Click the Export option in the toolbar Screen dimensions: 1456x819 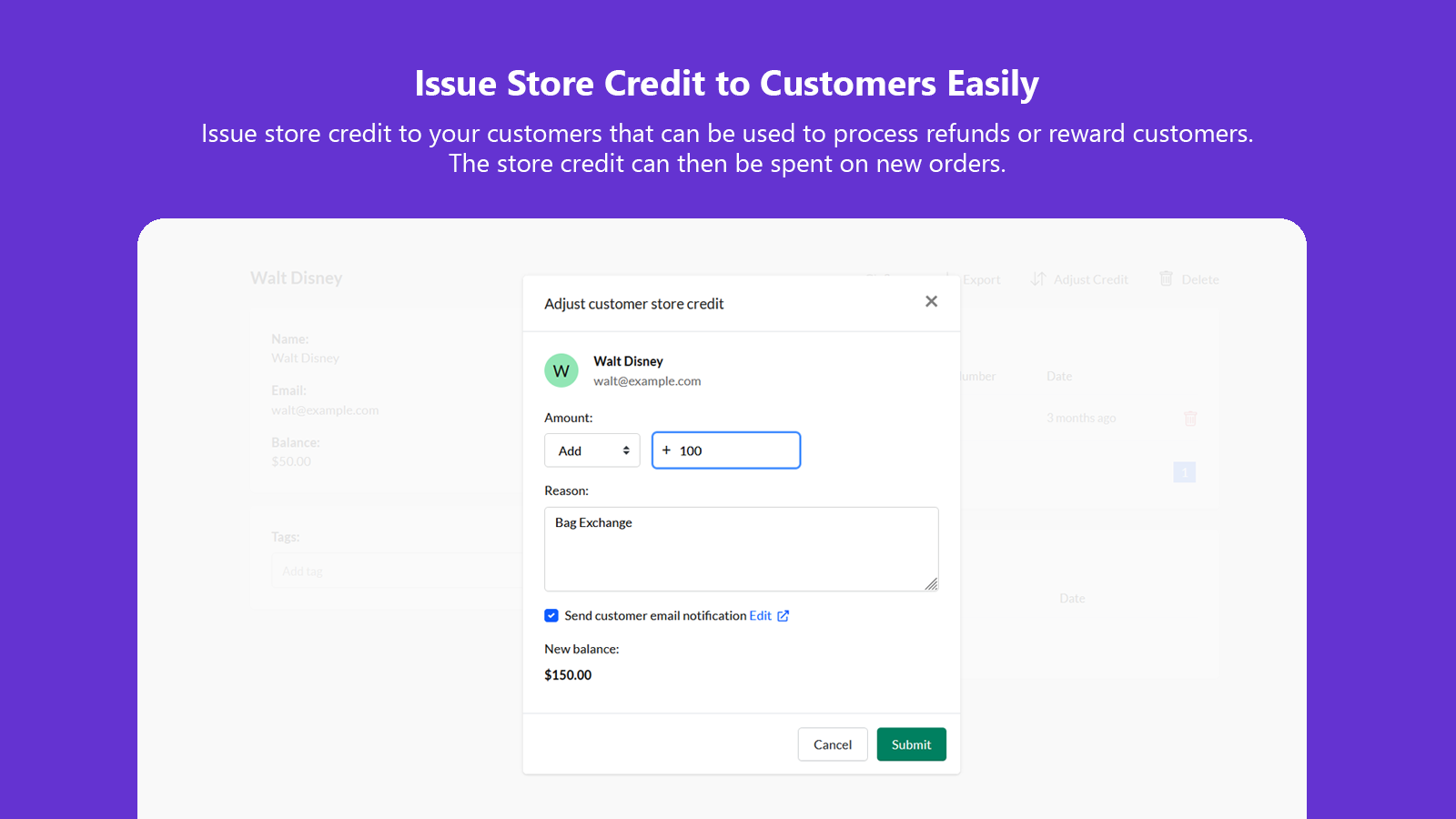coord(982,279)
